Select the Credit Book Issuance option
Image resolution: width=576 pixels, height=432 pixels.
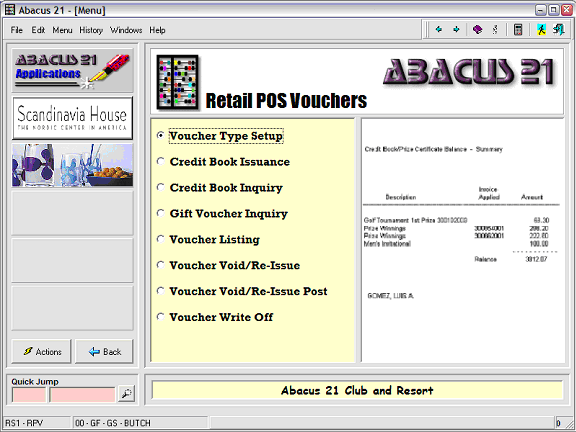click(224, 162)
